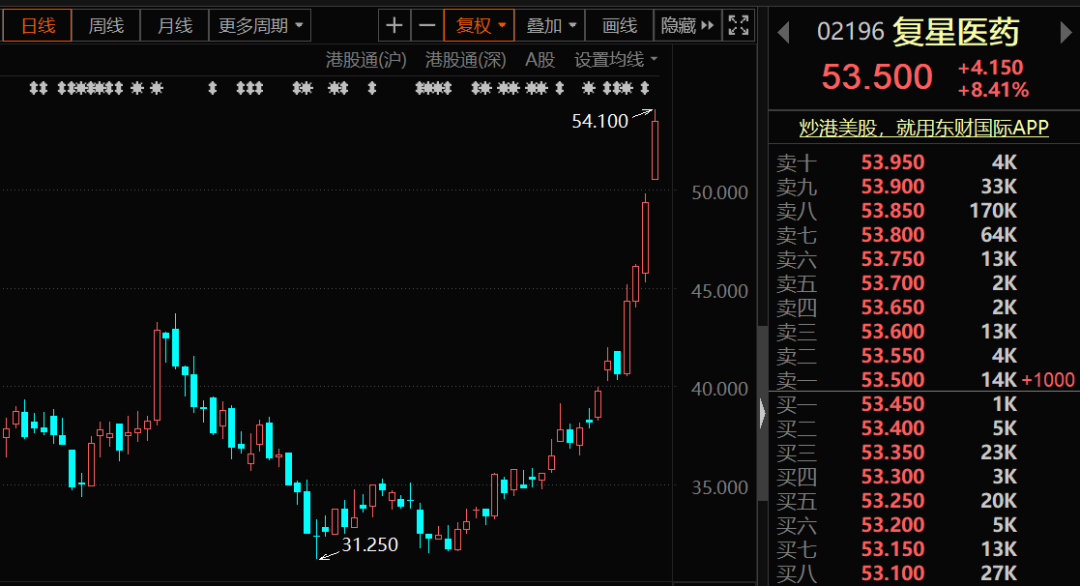Click the fullscreen expand icon
Screen dimensions: 1080x586
click(x=738, y=25)
